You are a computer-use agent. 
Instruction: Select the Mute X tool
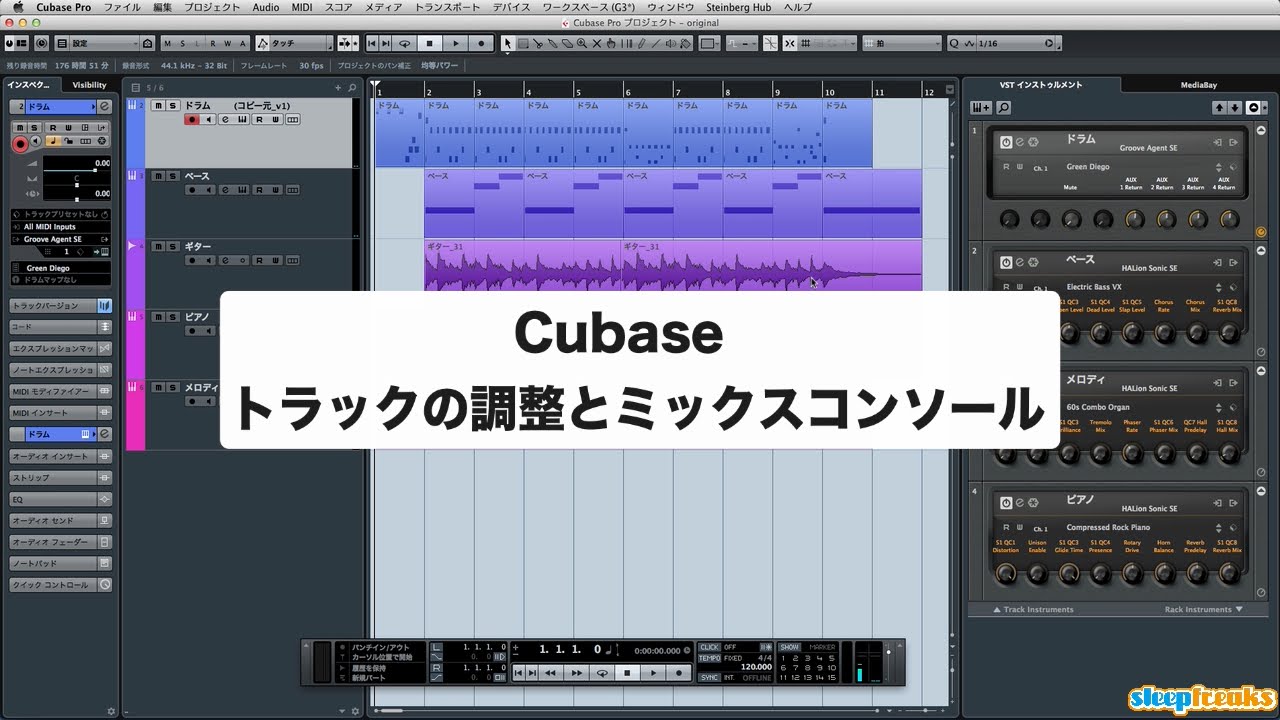pyautogui.click(x=597, y=43)
